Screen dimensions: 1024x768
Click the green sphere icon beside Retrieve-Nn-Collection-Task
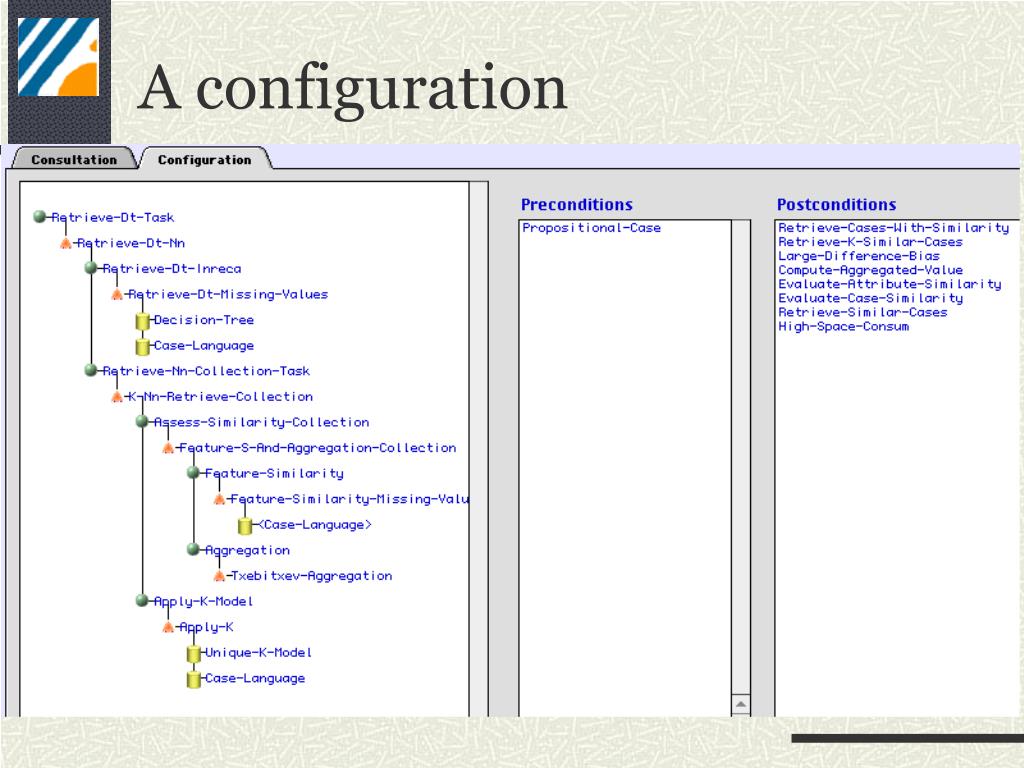[91, 370]
